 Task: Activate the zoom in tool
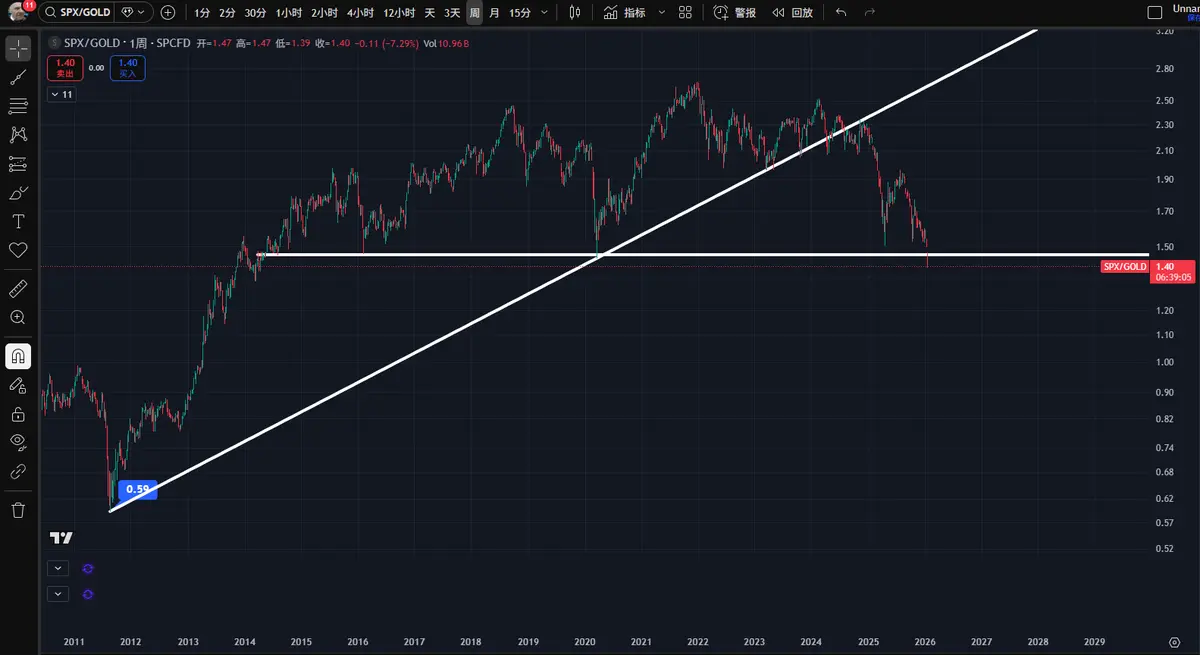18,317
